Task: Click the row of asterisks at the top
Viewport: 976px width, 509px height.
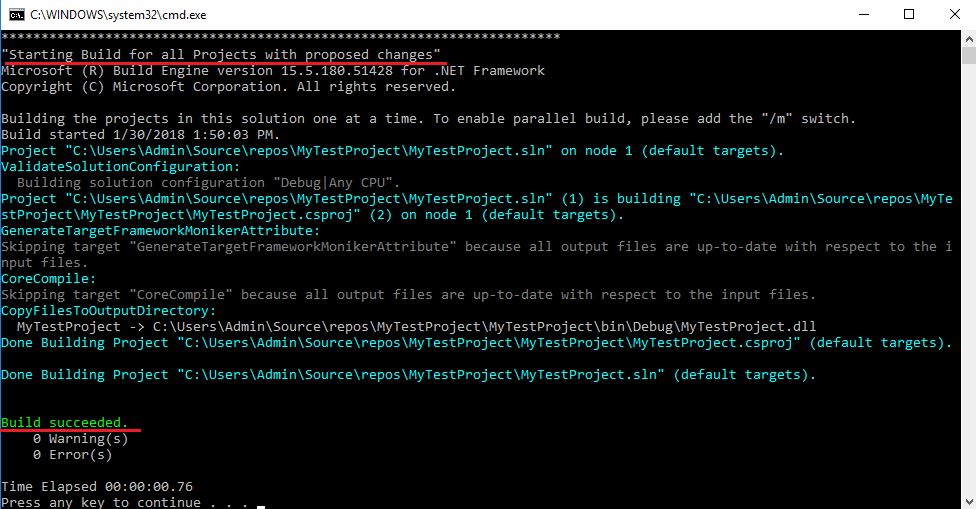Action: (281, 37)
